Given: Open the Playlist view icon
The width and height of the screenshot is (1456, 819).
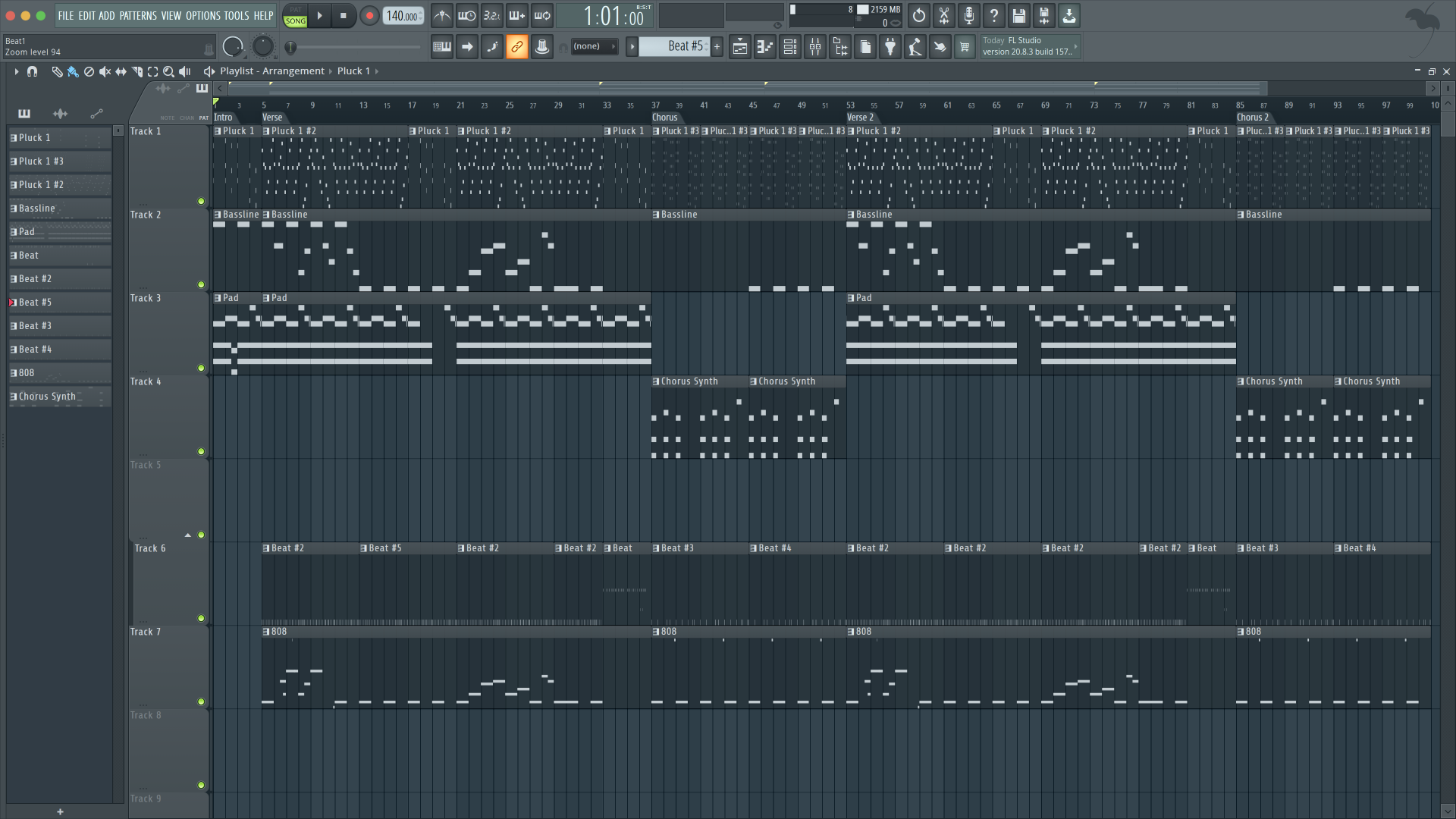Looking at the screenshot, I should click(x=740, y=47).
